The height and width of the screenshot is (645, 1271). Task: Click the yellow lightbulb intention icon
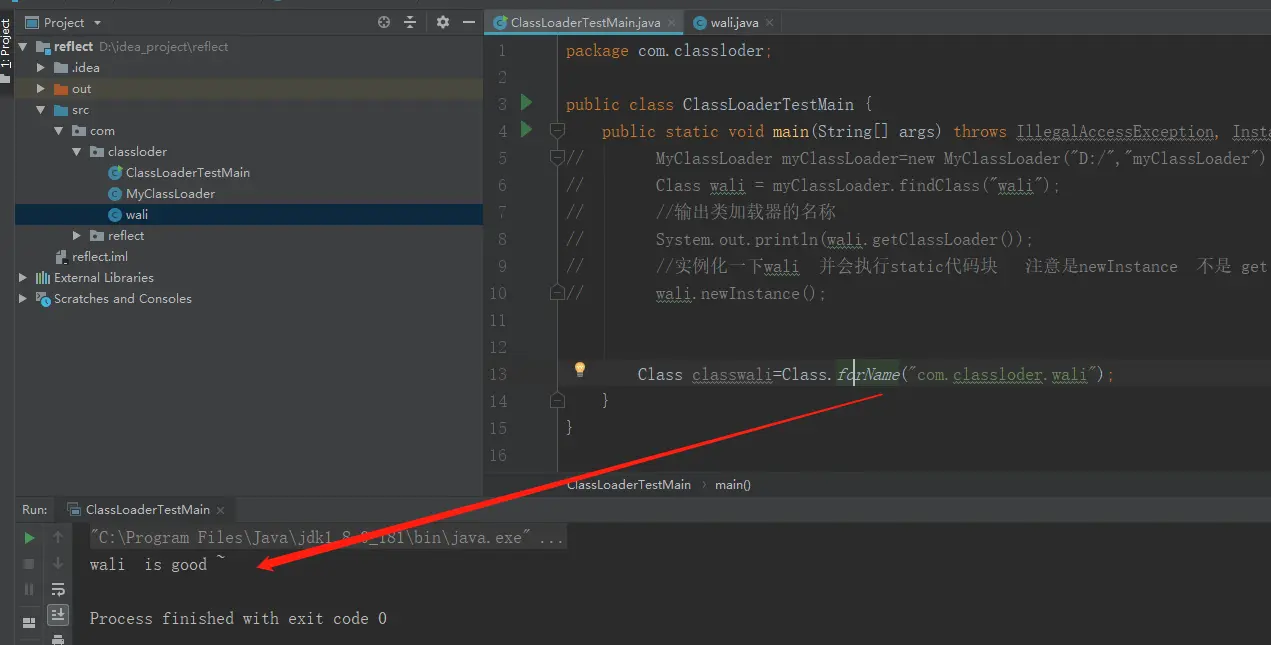tap(579, 370)
